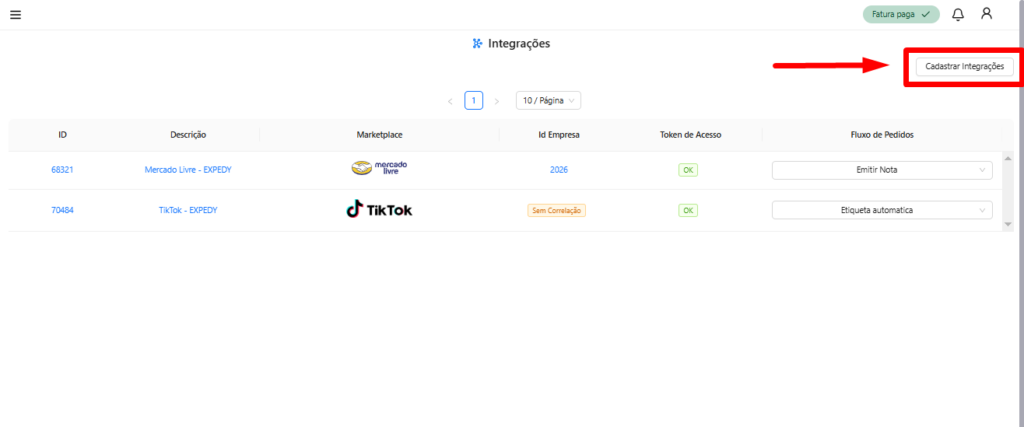Open the hamburger menu
The image size is (1024, 427).
15,14
